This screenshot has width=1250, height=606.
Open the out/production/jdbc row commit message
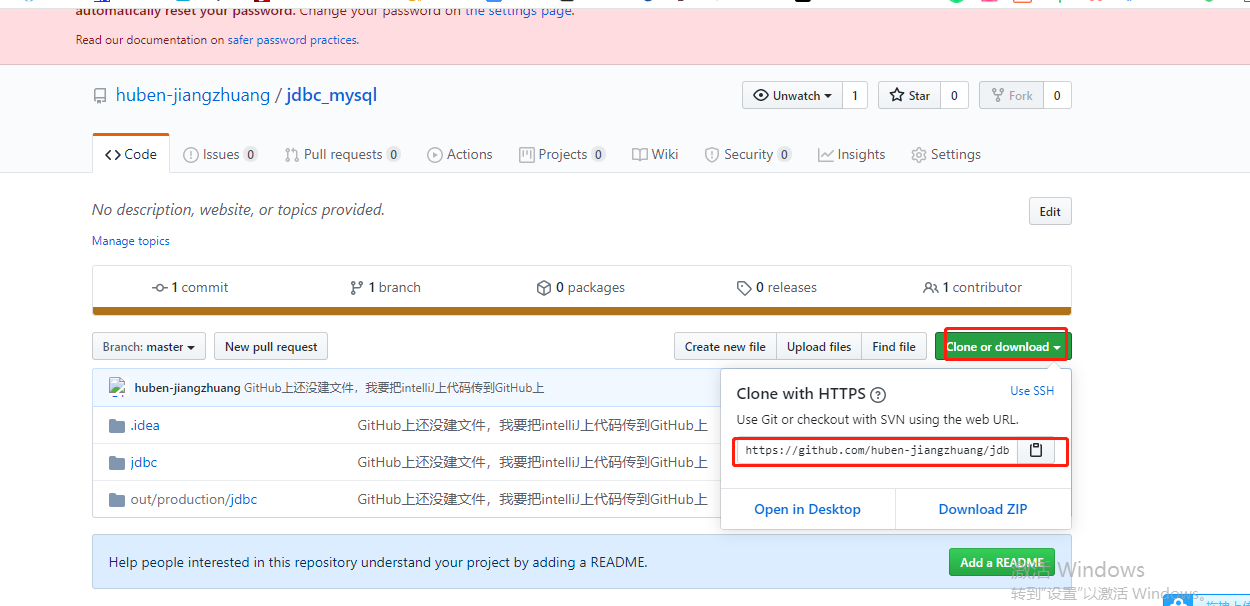click(532, 499)
